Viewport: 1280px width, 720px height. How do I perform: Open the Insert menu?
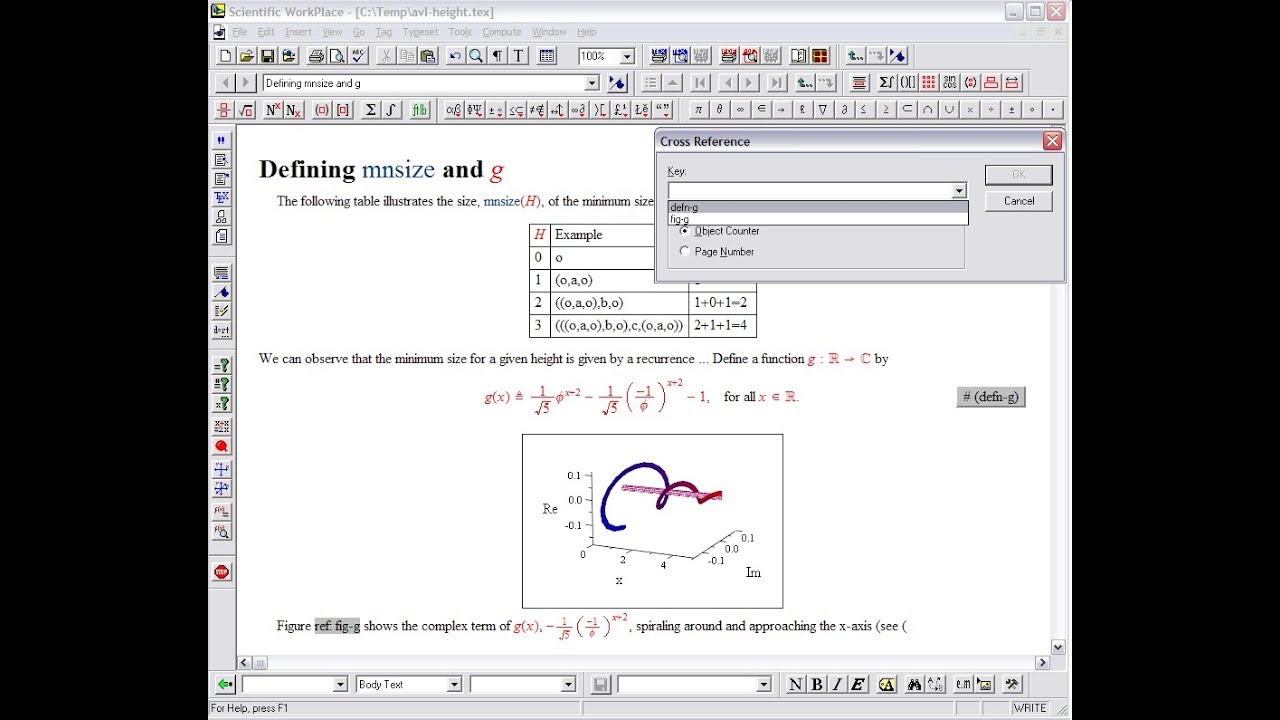click(x=298, y=32)
